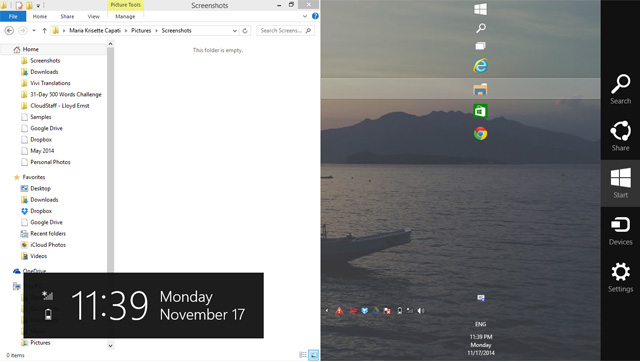Click the Windows Start button on the taskbar
Image resolution: width=640 pixels, height=362 pixels.
point(480,9)
